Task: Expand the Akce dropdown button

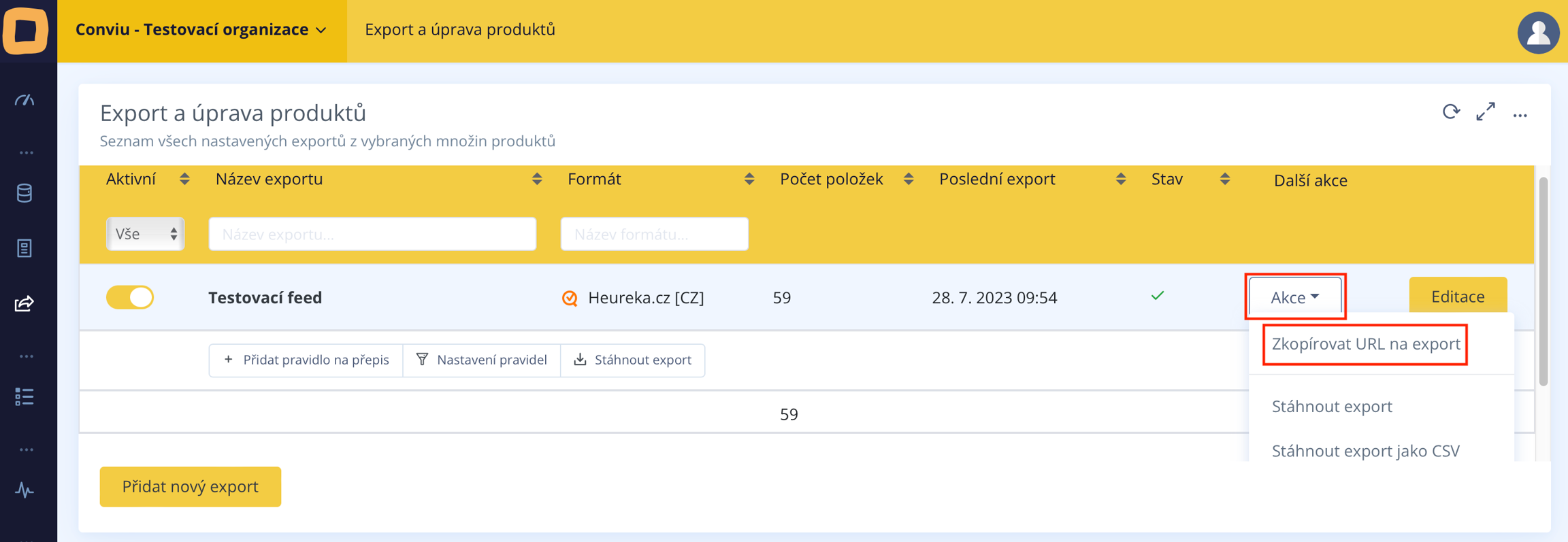Action: 1295,297
